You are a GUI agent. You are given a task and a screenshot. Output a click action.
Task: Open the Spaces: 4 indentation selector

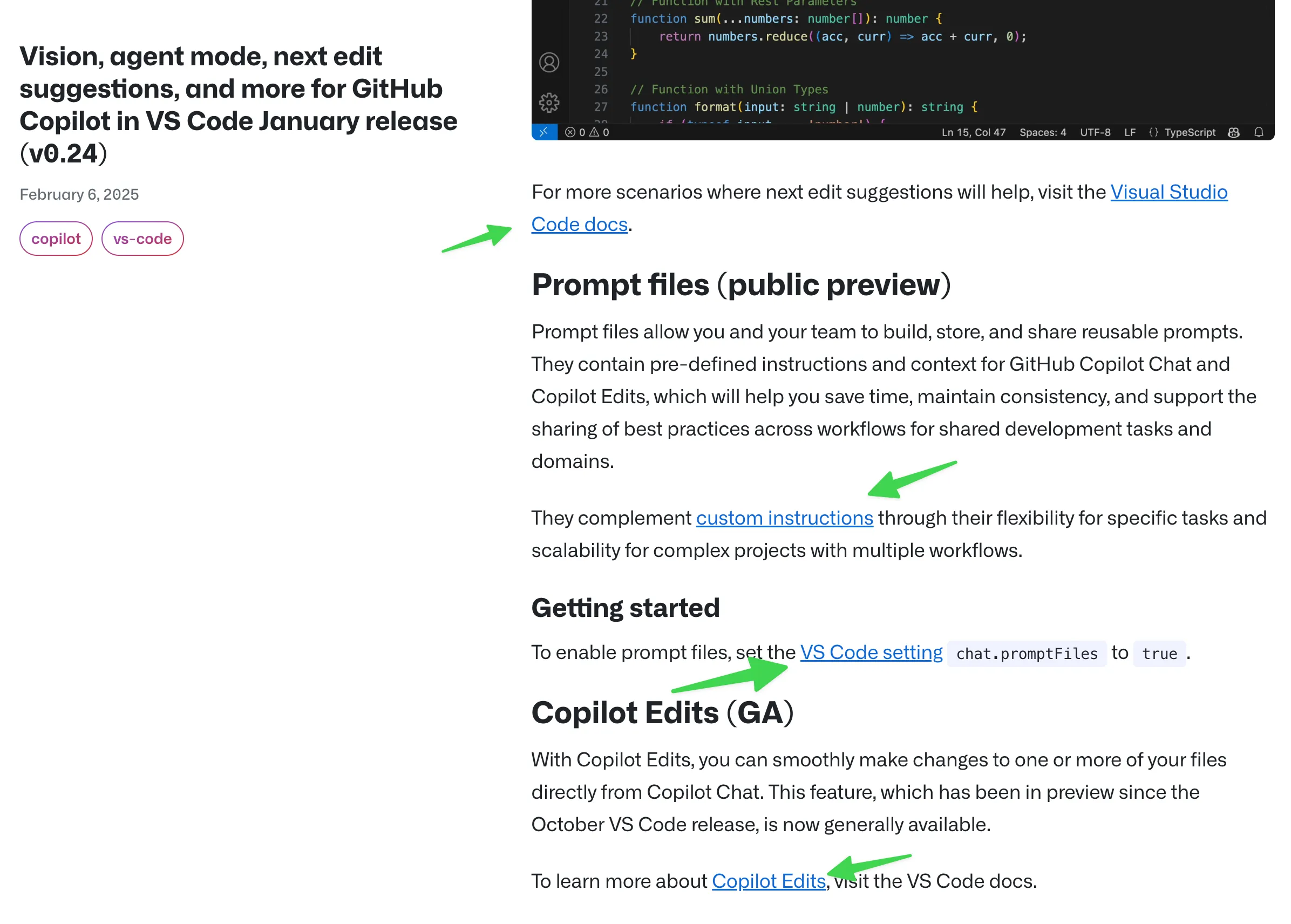1043,132
